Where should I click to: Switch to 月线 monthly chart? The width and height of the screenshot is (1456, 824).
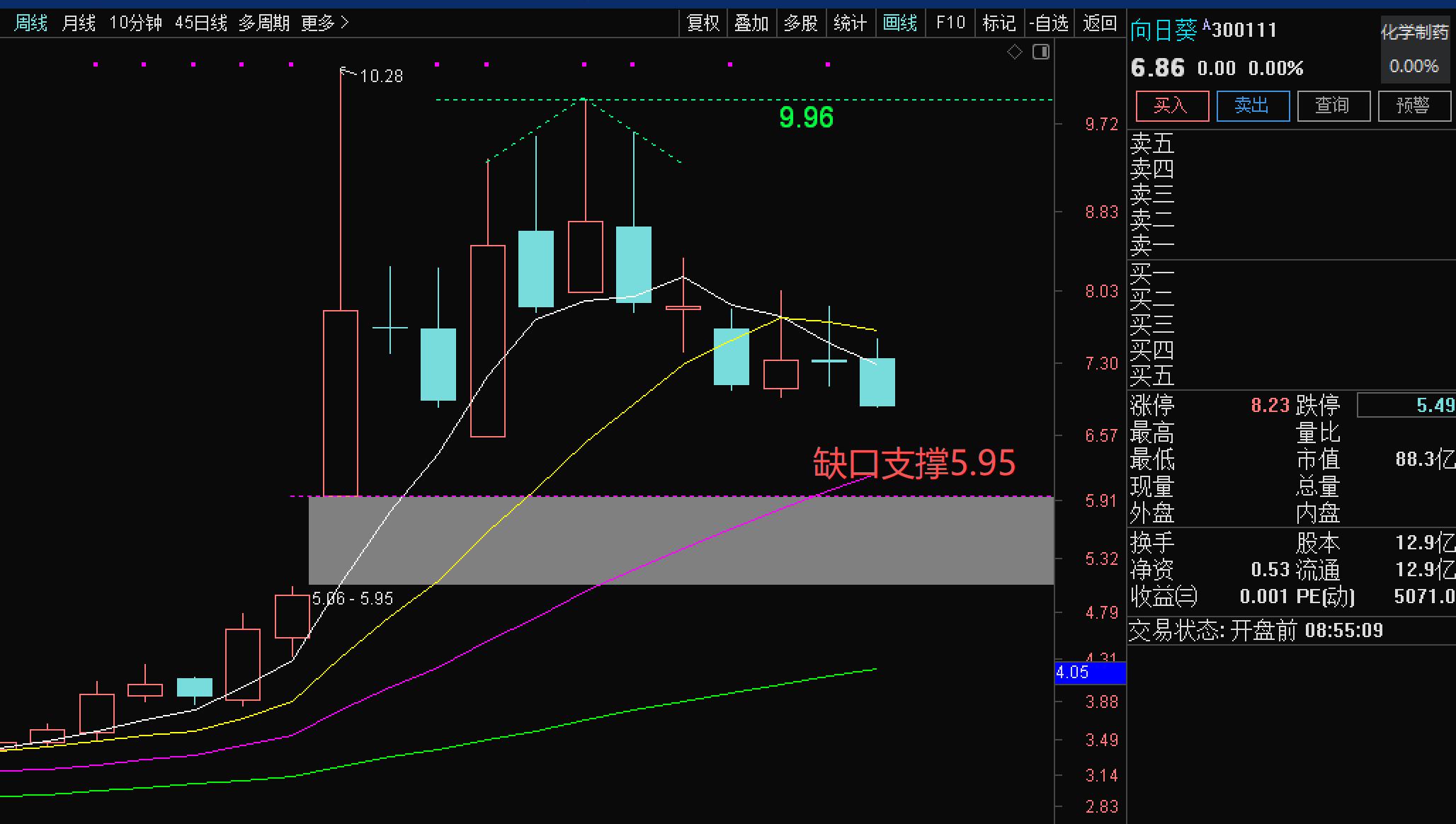point(79,23)
